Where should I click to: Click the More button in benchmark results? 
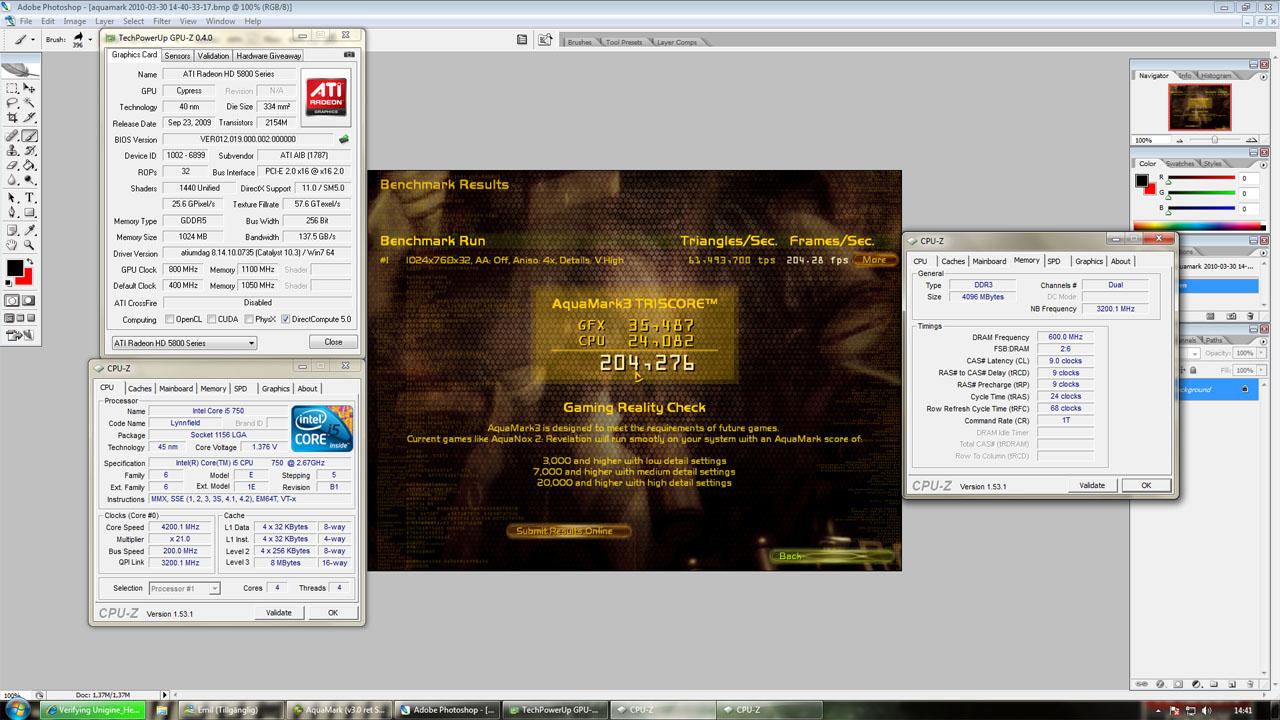[x=874, y=260]
